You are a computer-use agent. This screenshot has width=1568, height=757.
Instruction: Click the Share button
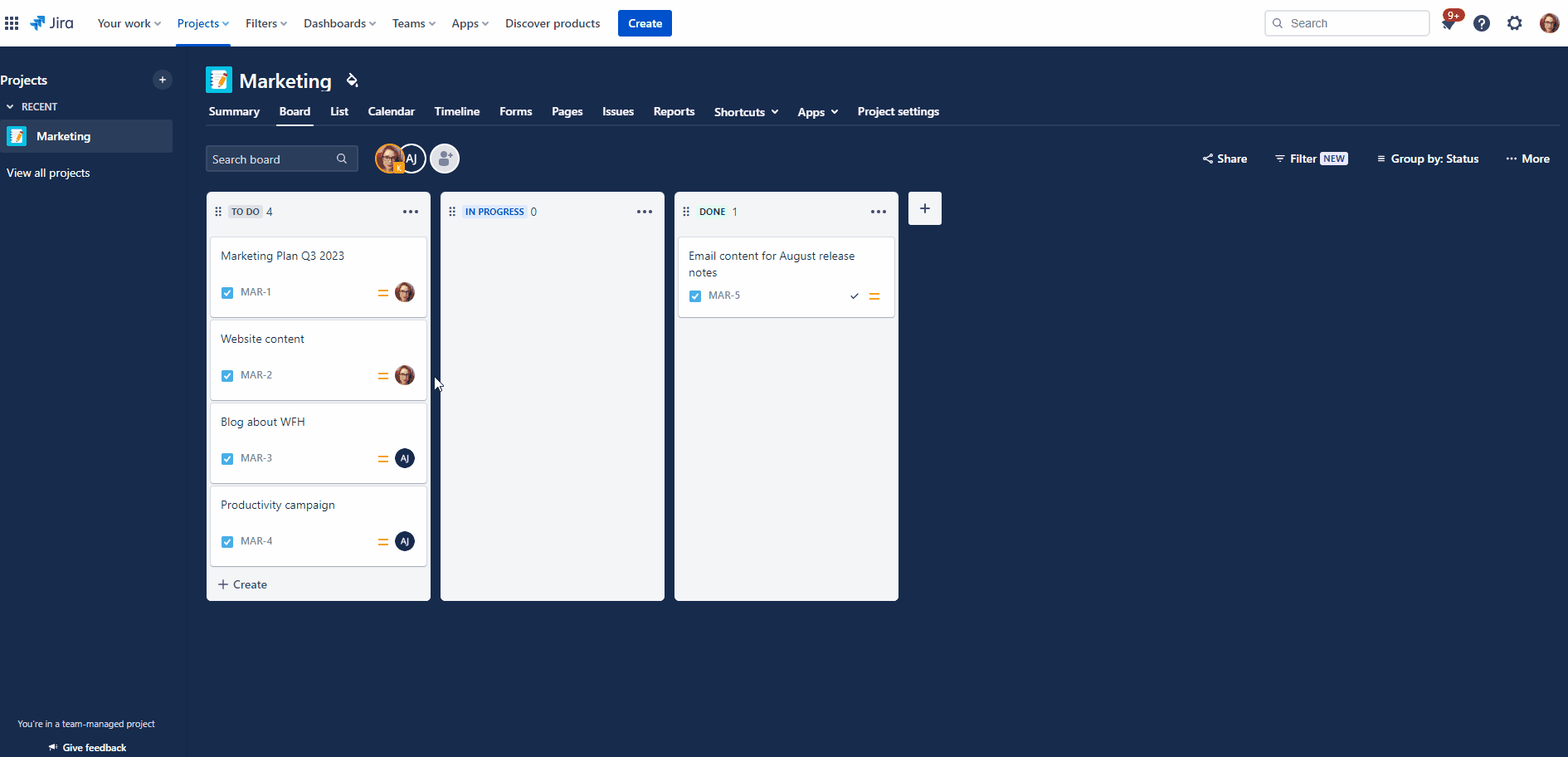pyautogui.click(x=1225, y=159)
